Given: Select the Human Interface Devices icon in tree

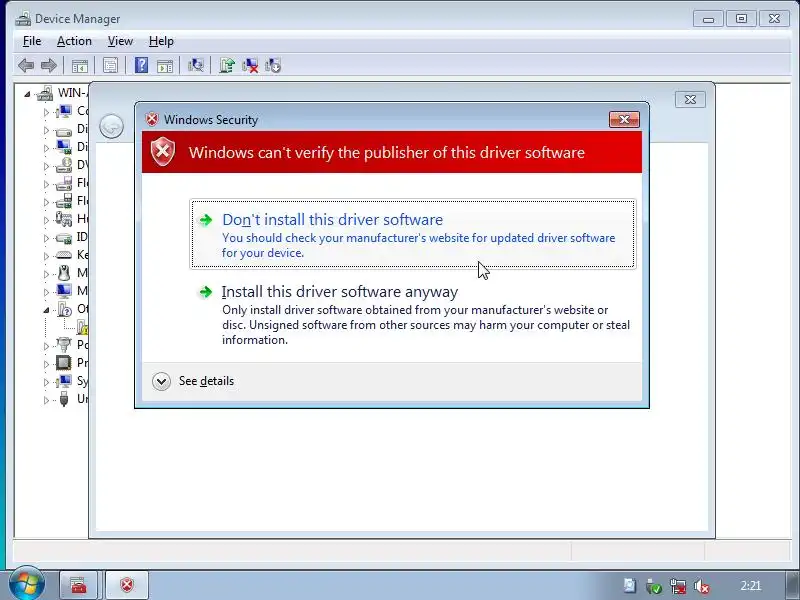Looking at the screenshot, I should click(64, 219).
